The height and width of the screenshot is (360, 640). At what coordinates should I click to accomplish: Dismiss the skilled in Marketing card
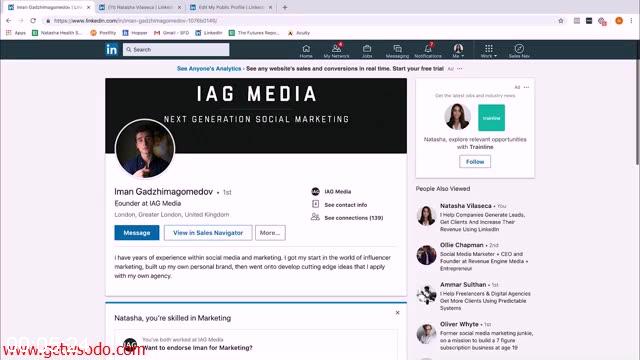tap(398, 313)
